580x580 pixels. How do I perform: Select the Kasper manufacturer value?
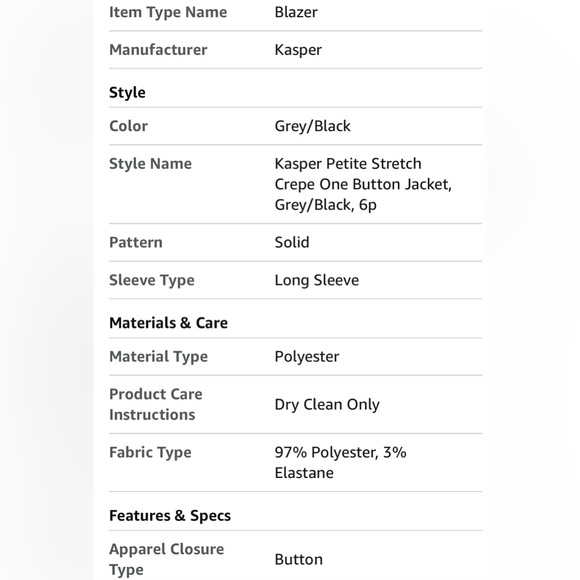pos(298,50)
